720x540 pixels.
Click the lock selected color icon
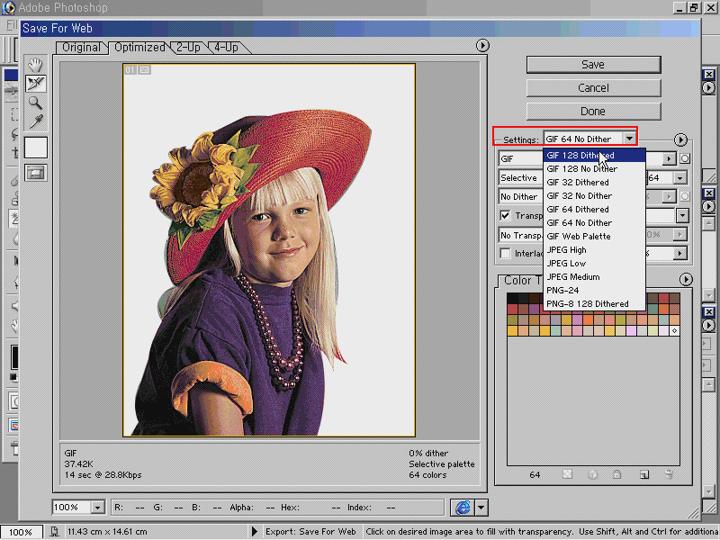[617, 475]
